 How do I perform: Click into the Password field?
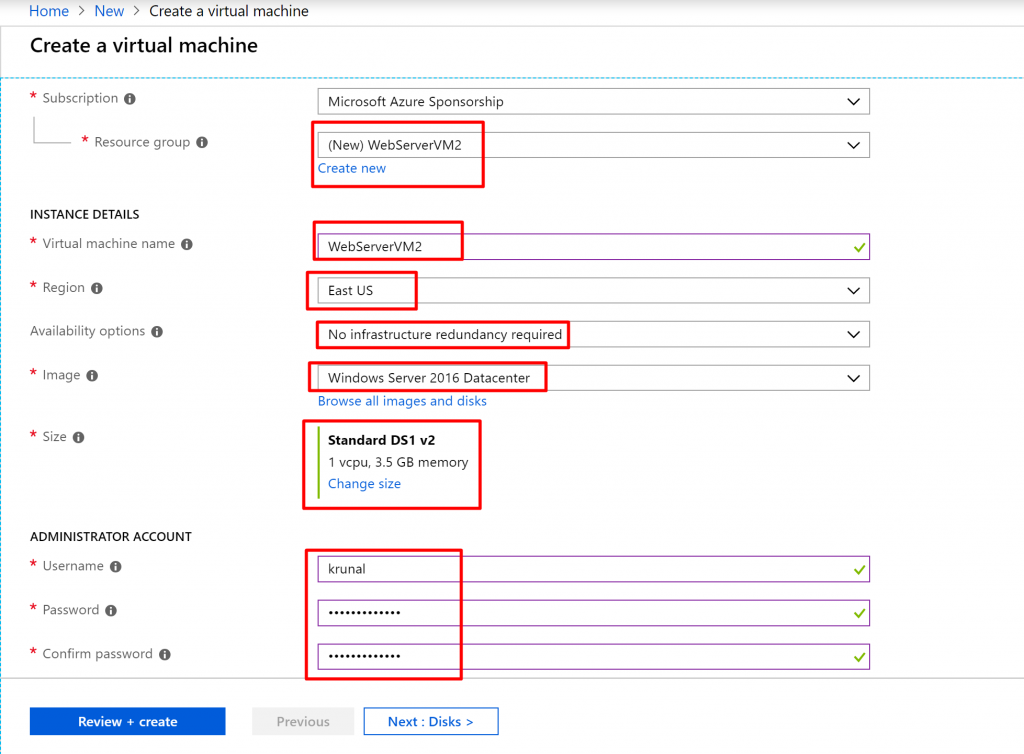pos(593,613)
